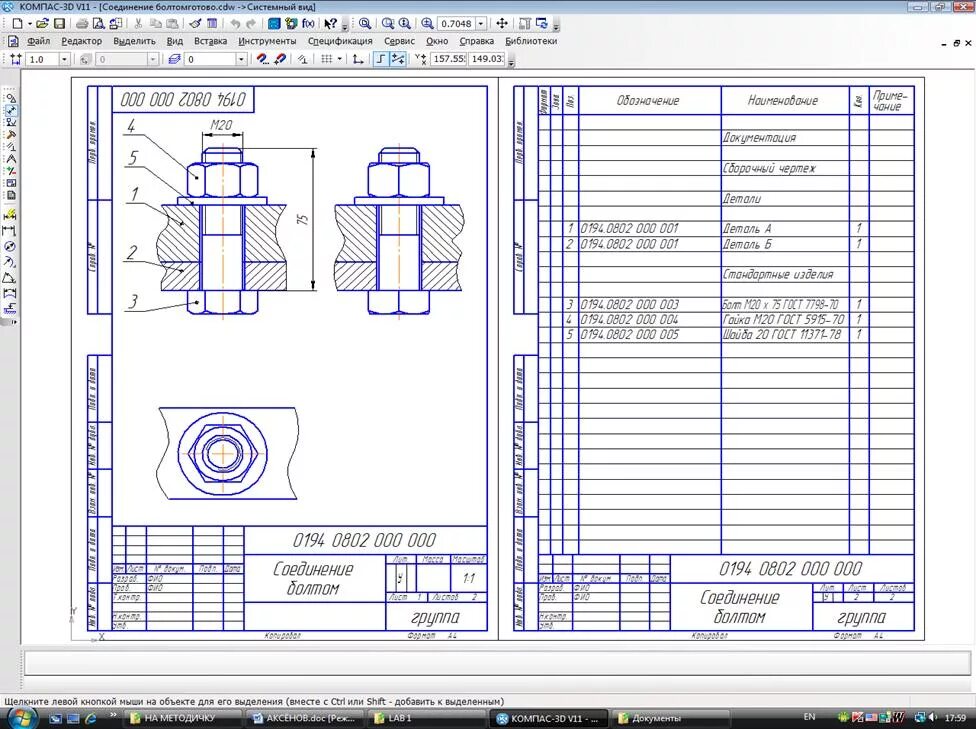Click the zoom scale field 0.7048
976x729 pixels.
tap(456, 24)
